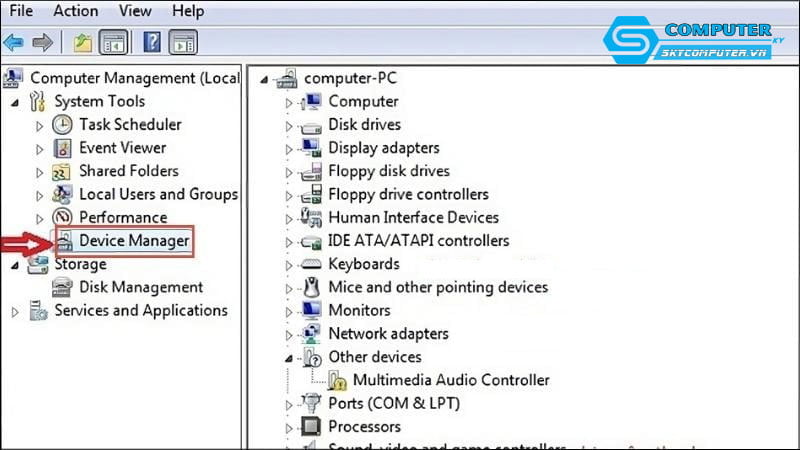The height and width of the screenshot is (450, 800).
Task: Click the Network adapters icon
Action: 311,334
